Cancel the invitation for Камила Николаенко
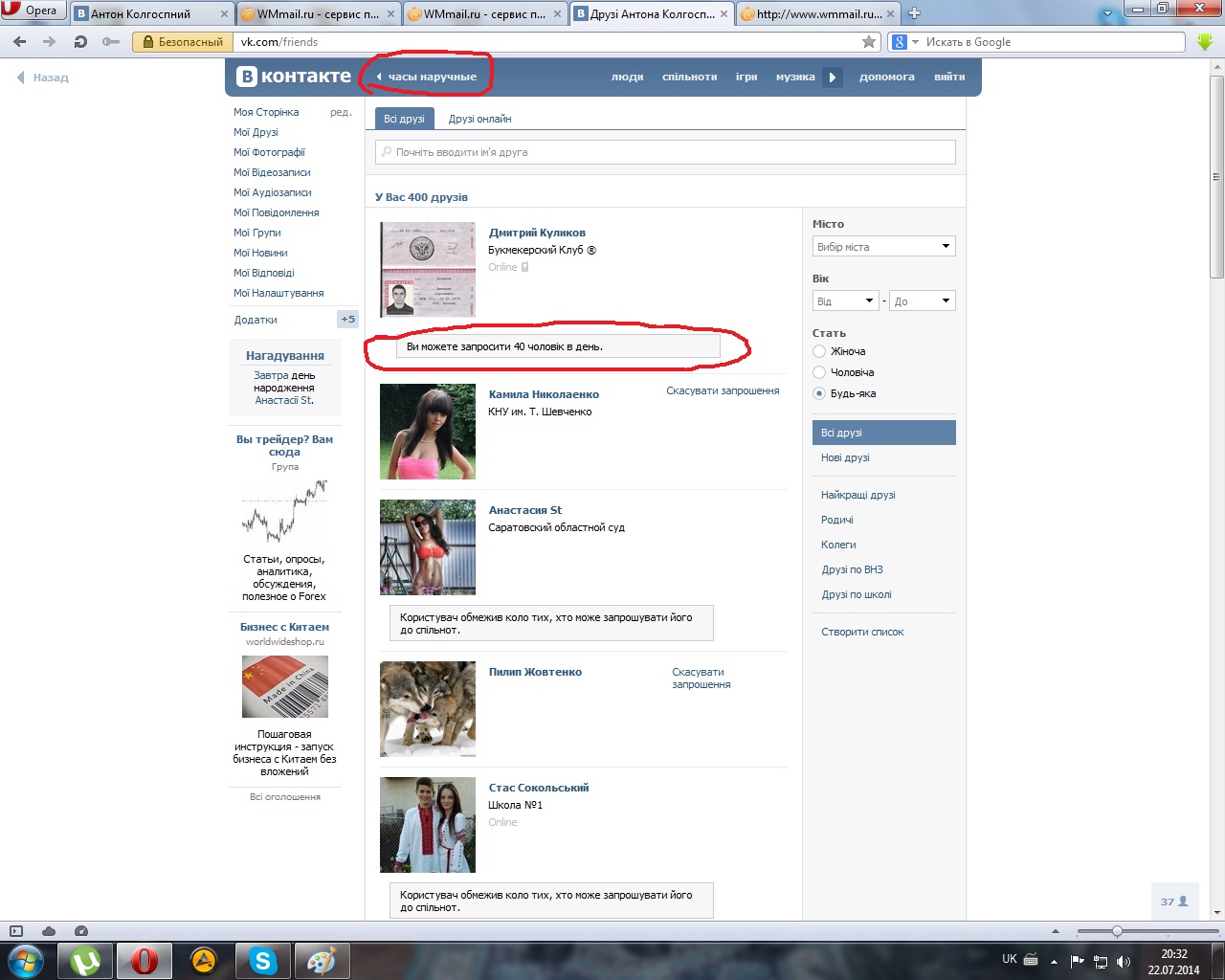 pos(723,390)
